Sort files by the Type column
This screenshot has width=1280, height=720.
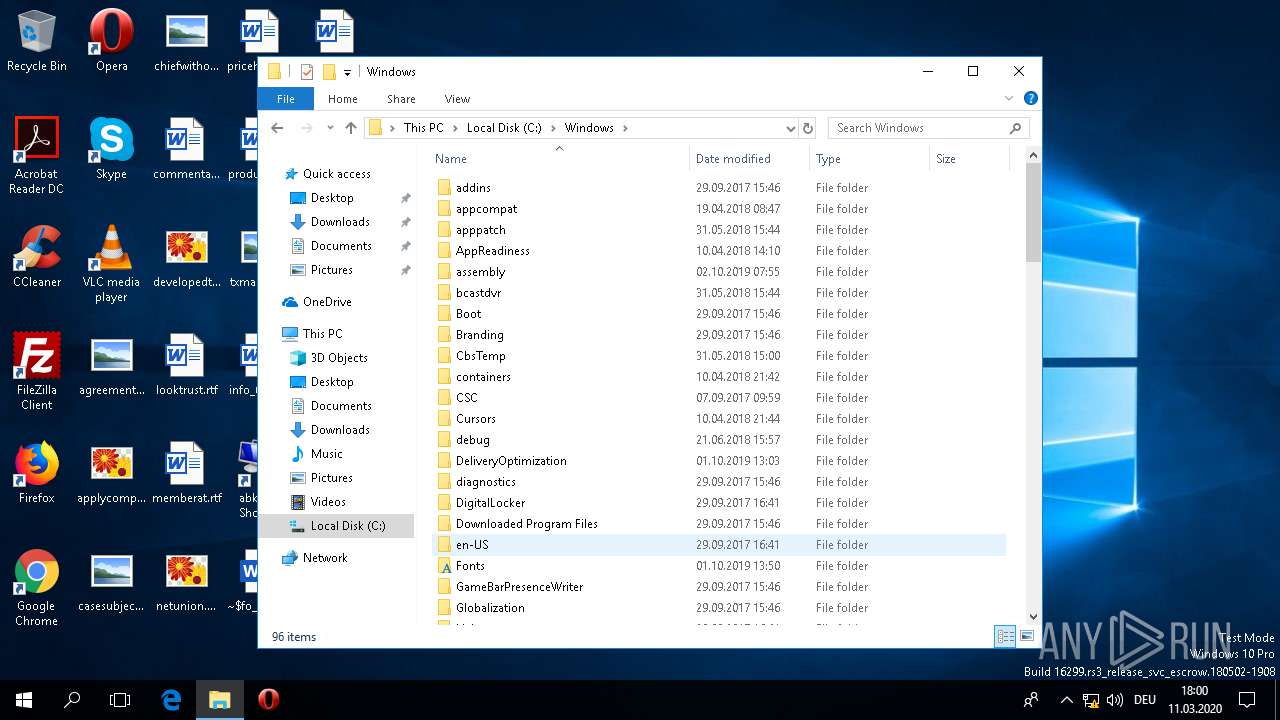(x=869, y=159)
